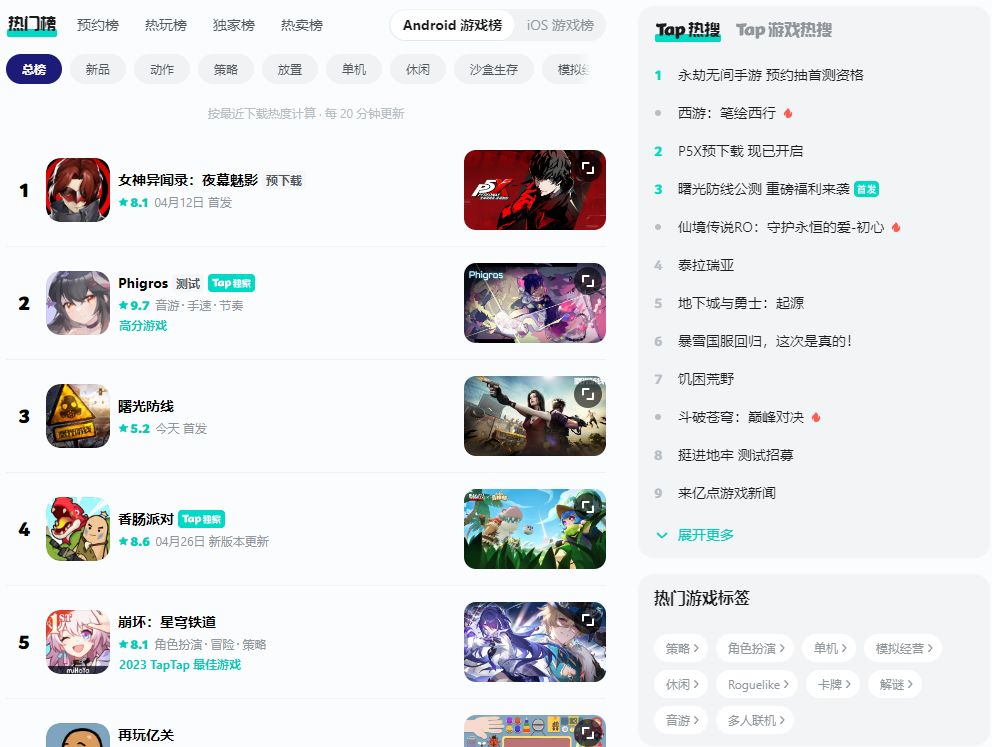Select the 放置 filter chip
The height and width of the screenshot is (747, 992).
coord(290,70)
